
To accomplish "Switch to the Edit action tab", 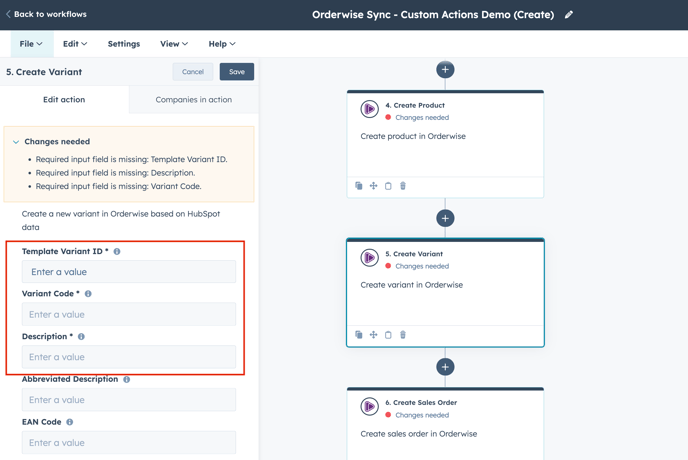I will tap(64, 100).
